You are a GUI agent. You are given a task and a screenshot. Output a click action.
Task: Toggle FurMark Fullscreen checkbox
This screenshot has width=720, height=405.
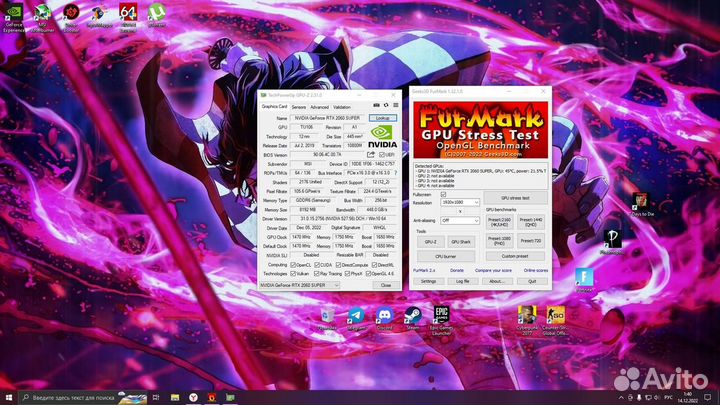[444, 195]
